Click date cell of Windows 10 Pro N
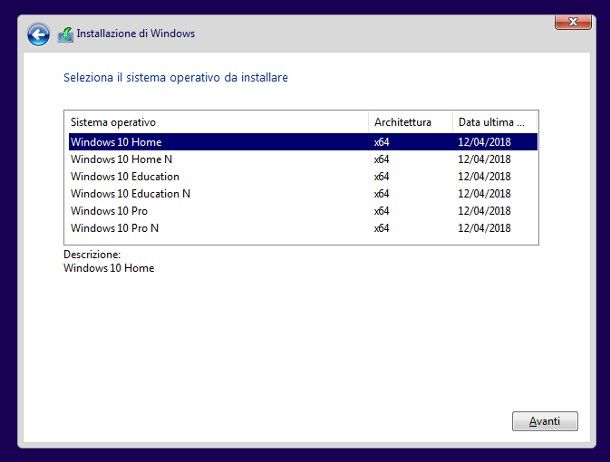Image resolution: width=610 pixels, height=462 pixels. (484, 228)
